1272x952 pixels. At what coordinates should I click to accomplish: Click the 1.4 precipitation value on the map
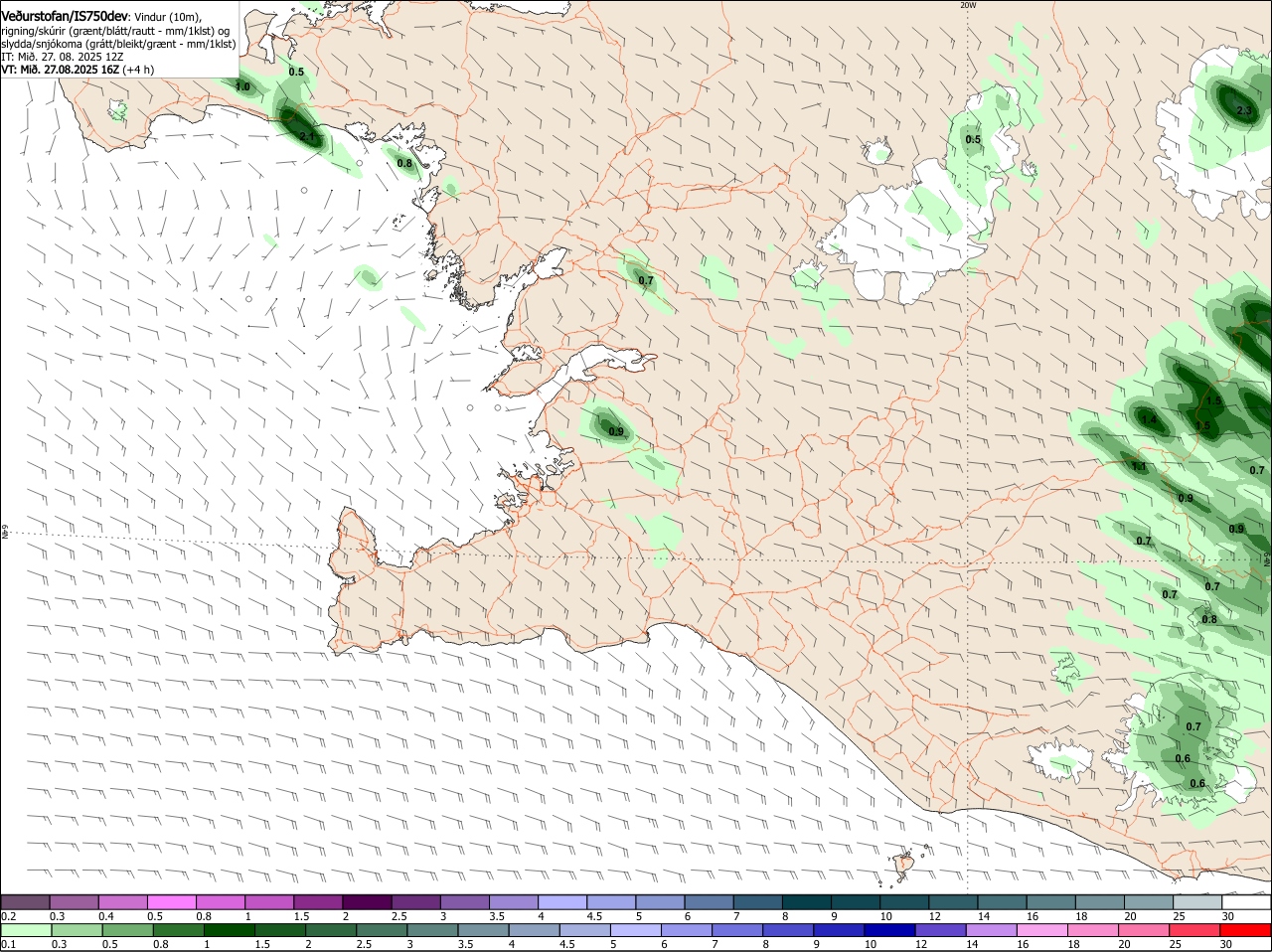tap(1149, 420)
